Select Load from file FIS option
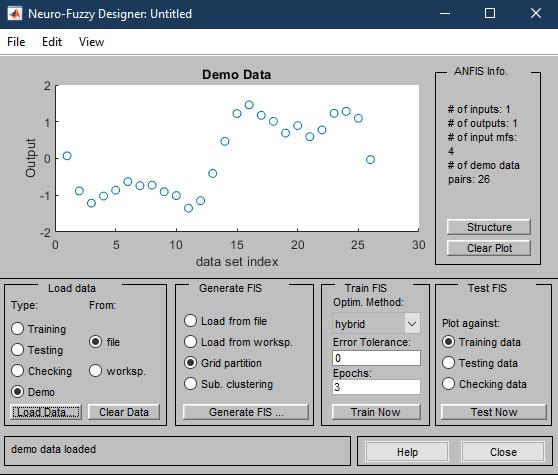 point(190,321)
